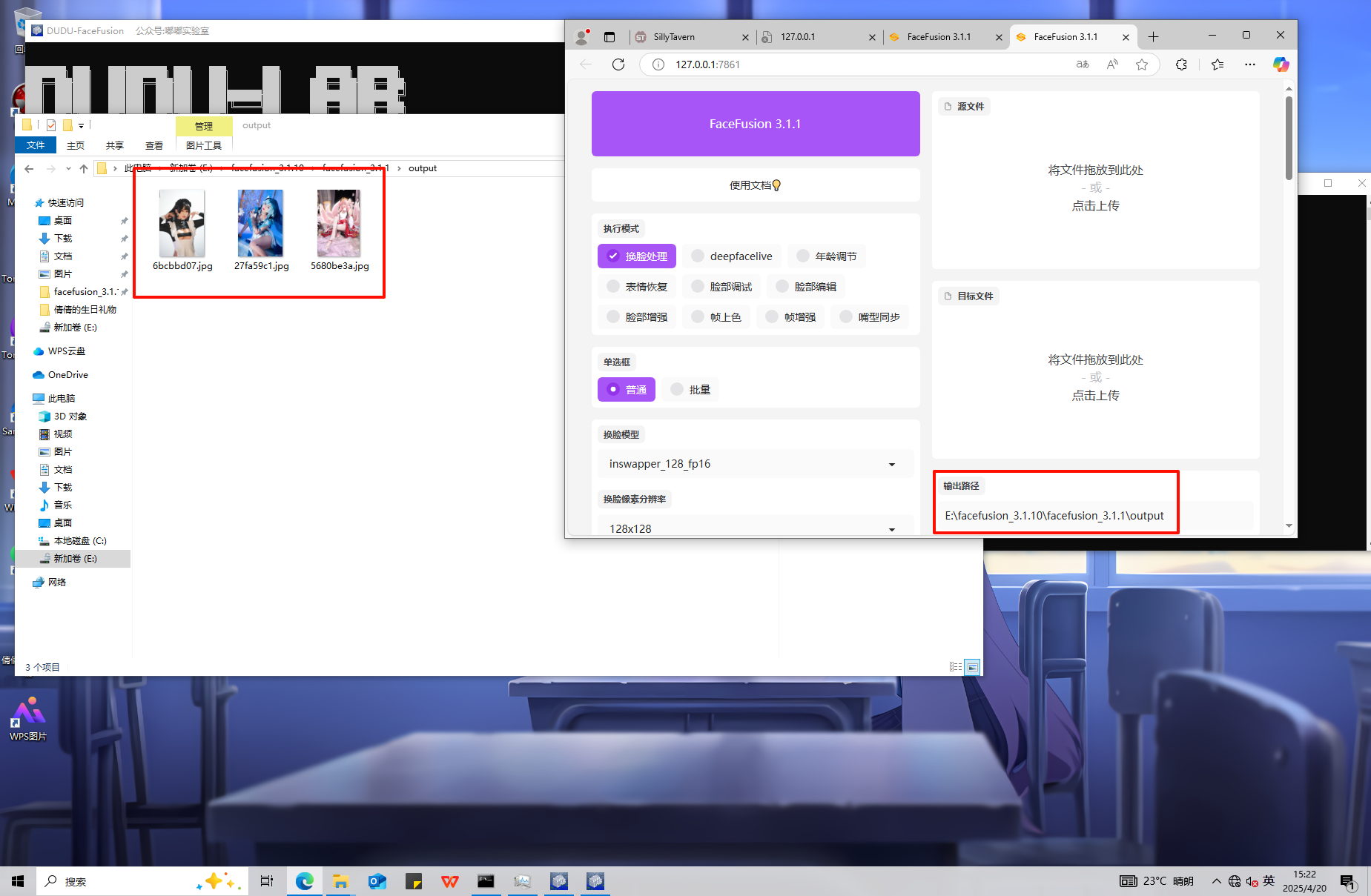This screenshot has width=1371, height=896.
Task: Click the browser refresh icon
Action: point(618,64)
